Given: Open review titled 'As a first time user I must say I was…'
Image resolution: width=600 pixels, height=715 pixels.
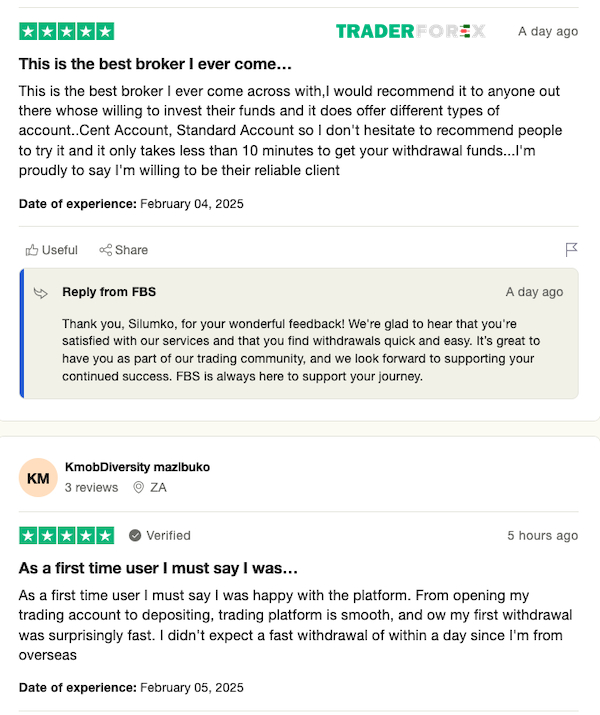Looking at the screenshot, I should 158,568.
